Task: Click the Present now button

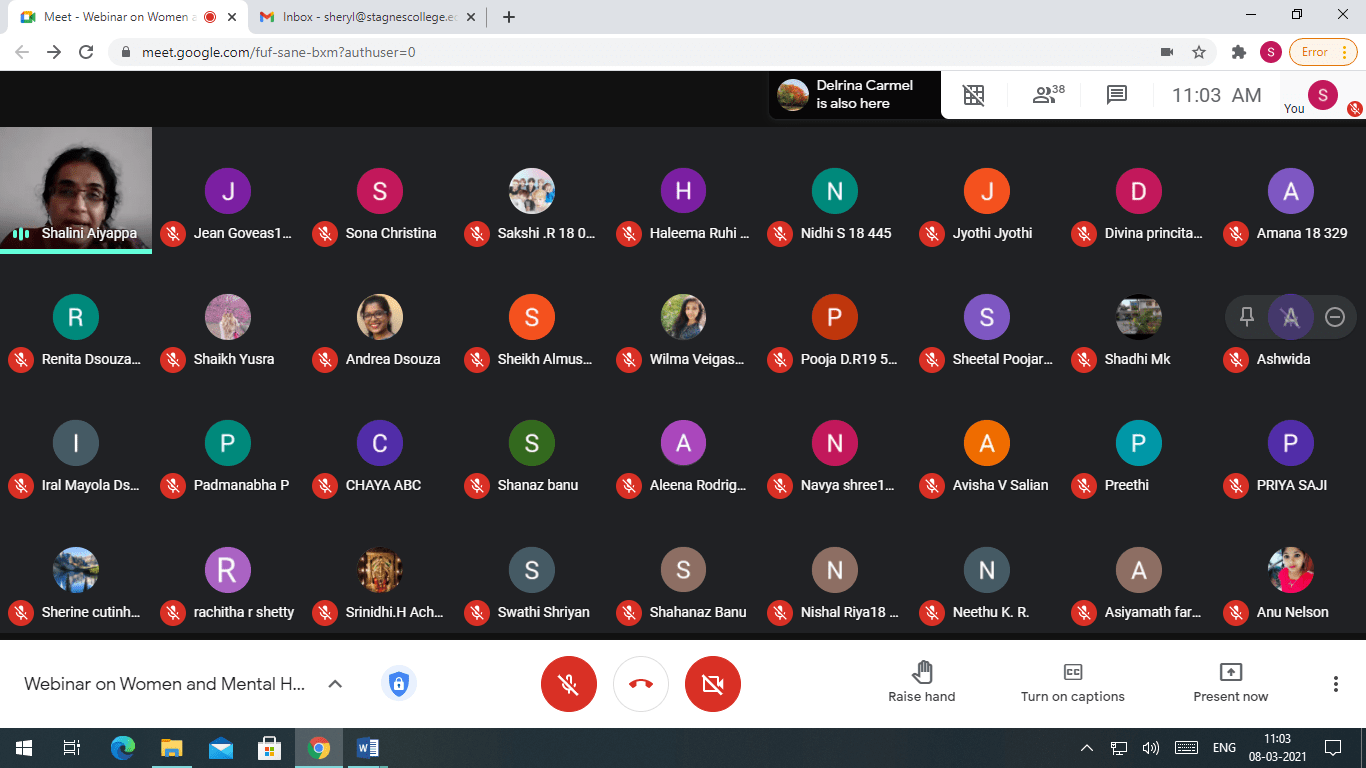Action: 1230,682
